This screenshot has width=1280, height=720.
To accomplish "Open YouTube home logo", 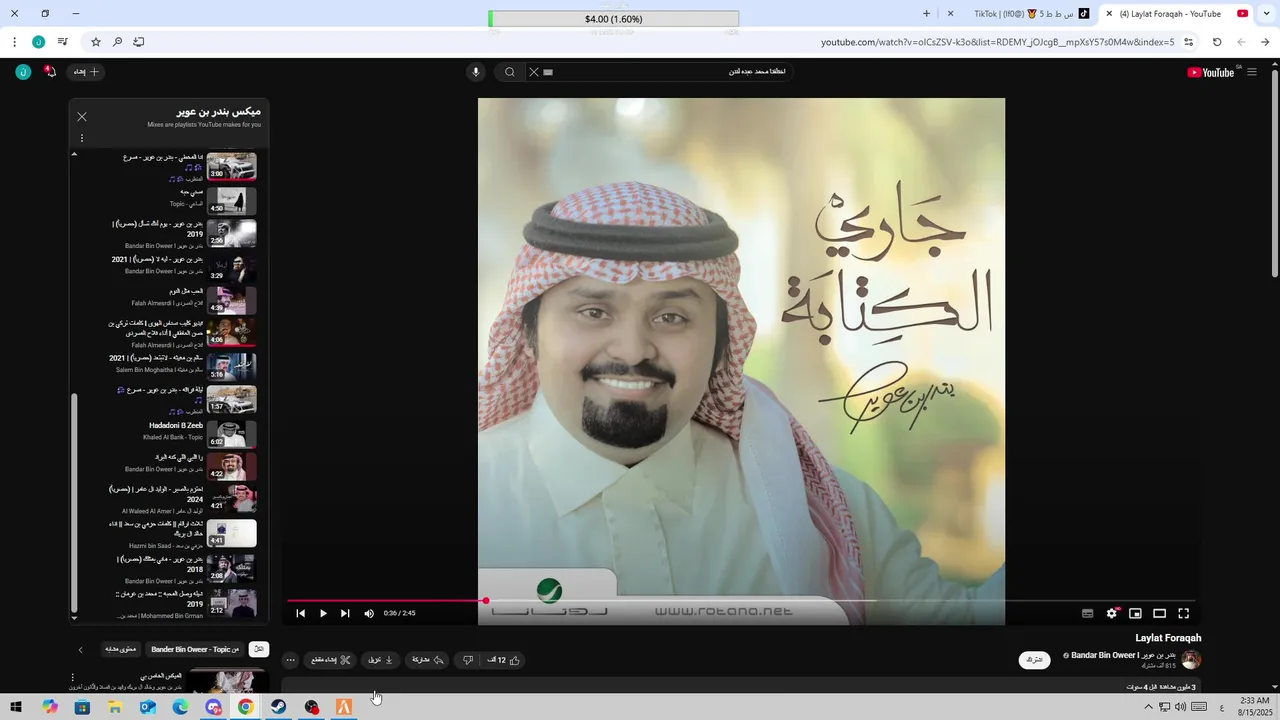I will [x=1212, y=72].
